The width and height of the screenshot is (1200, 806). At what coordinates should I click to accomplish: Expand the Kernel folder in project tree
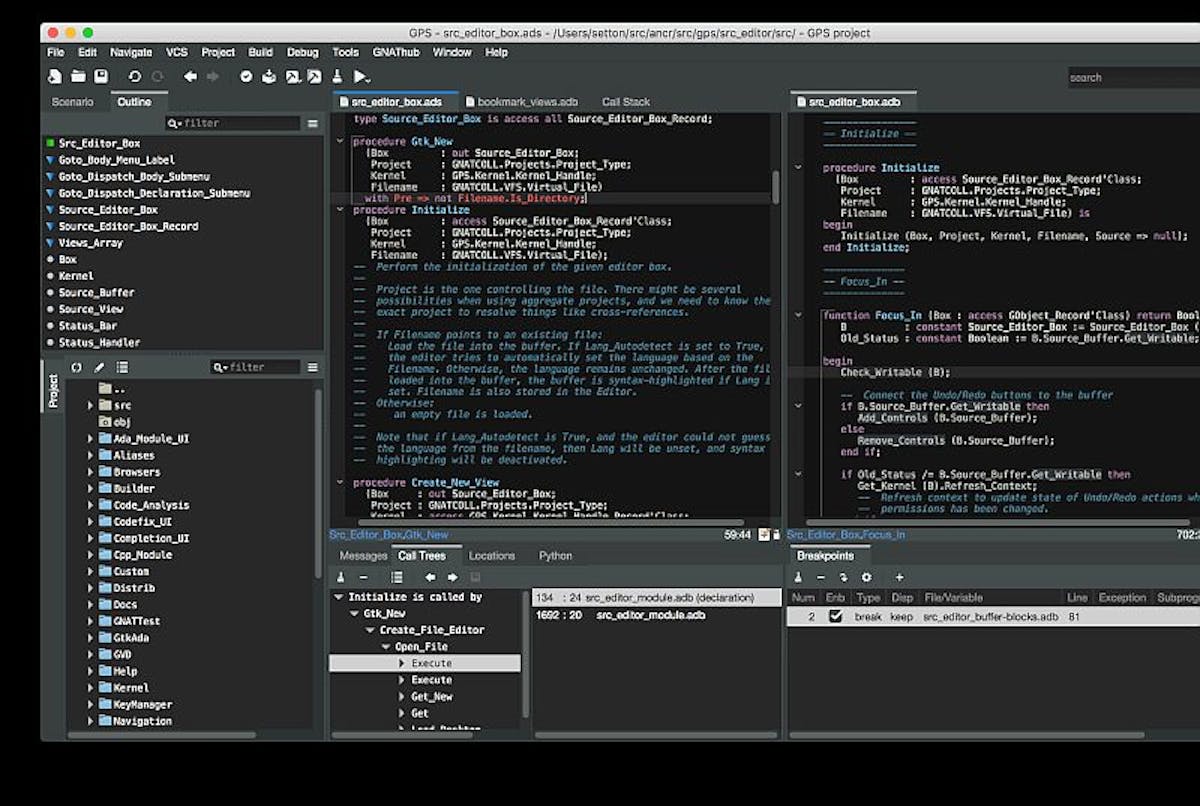[90, 688]
